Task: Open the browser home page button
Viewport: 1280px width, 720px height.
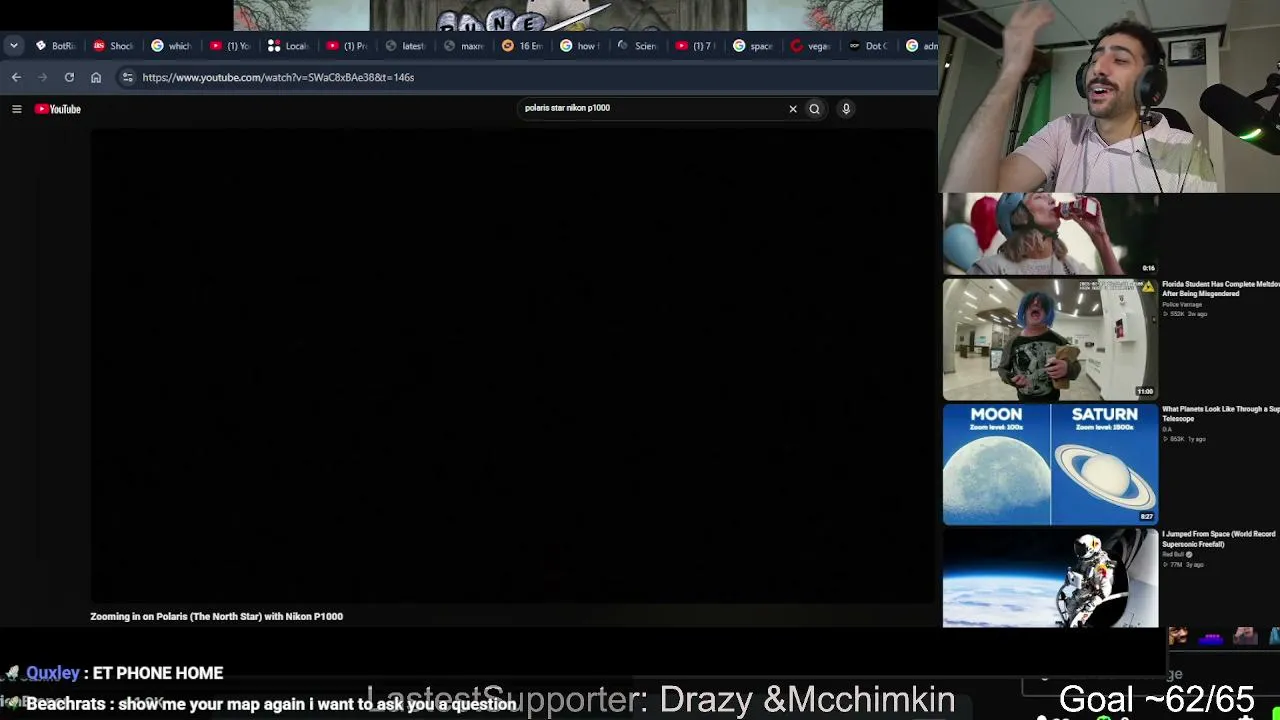Action: tap(96, 77)
